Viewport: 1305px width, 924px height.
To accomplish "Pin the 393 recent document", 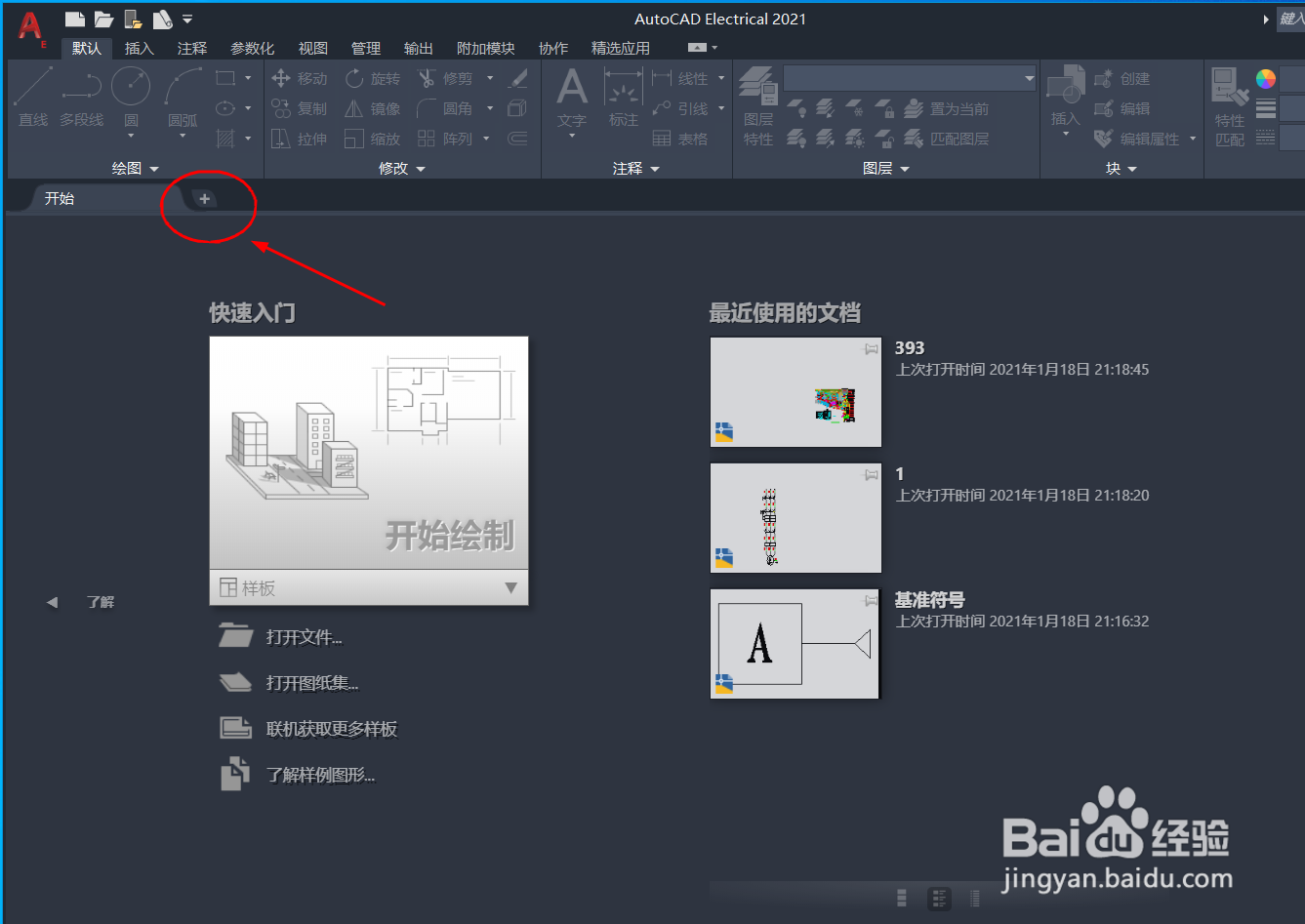I will [x=871, y=348].
